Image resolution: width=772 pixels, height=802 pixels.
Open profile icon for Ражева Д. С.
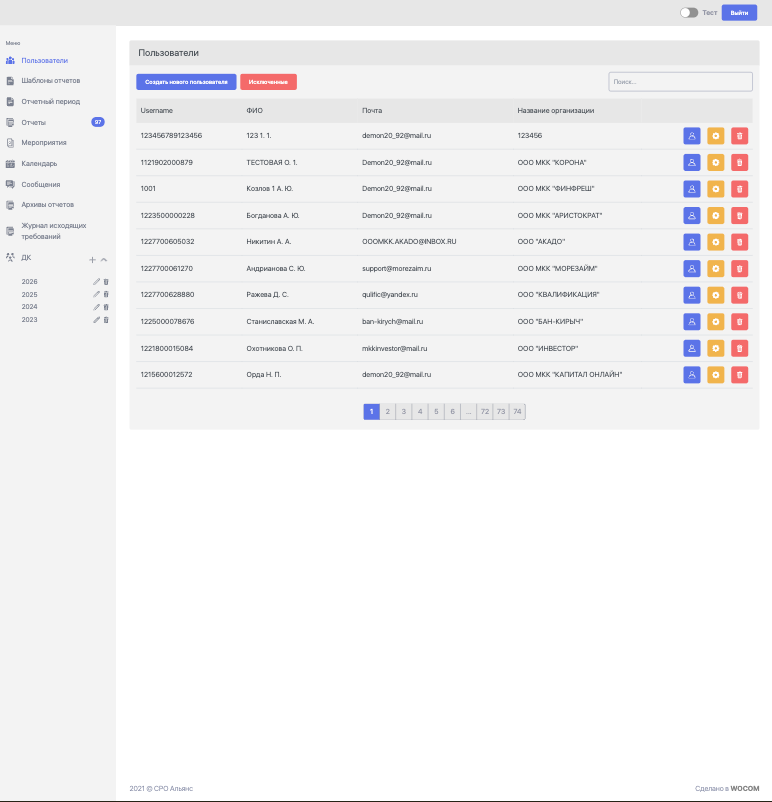(x=692, y=295)
